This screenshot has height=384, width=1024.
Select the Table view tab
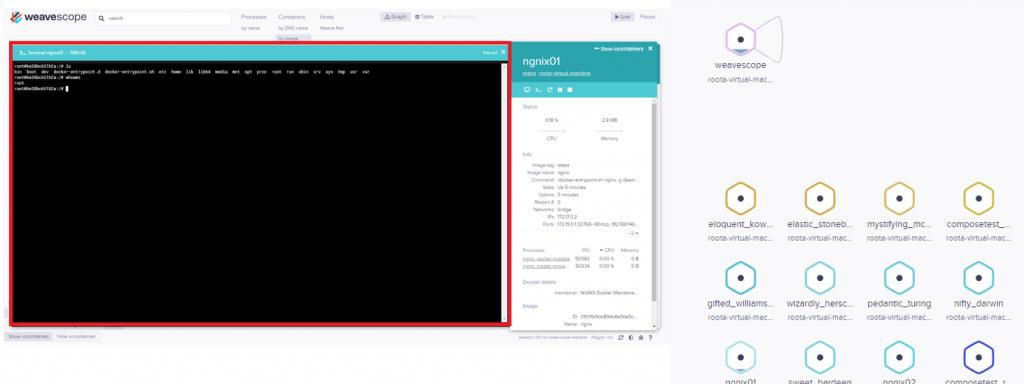[x=424, y=17]
